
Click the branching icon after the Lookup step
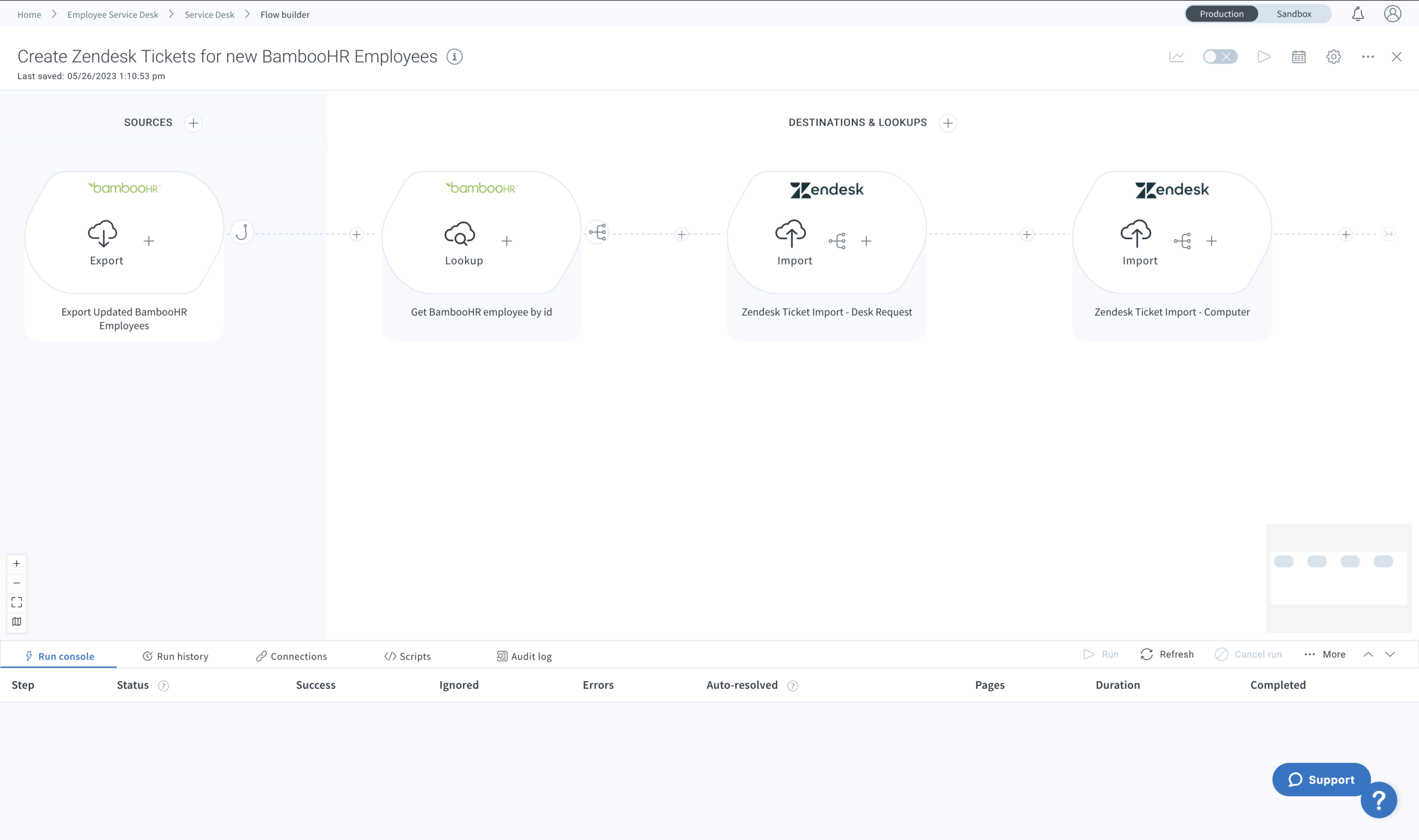[x=597, y=232]
